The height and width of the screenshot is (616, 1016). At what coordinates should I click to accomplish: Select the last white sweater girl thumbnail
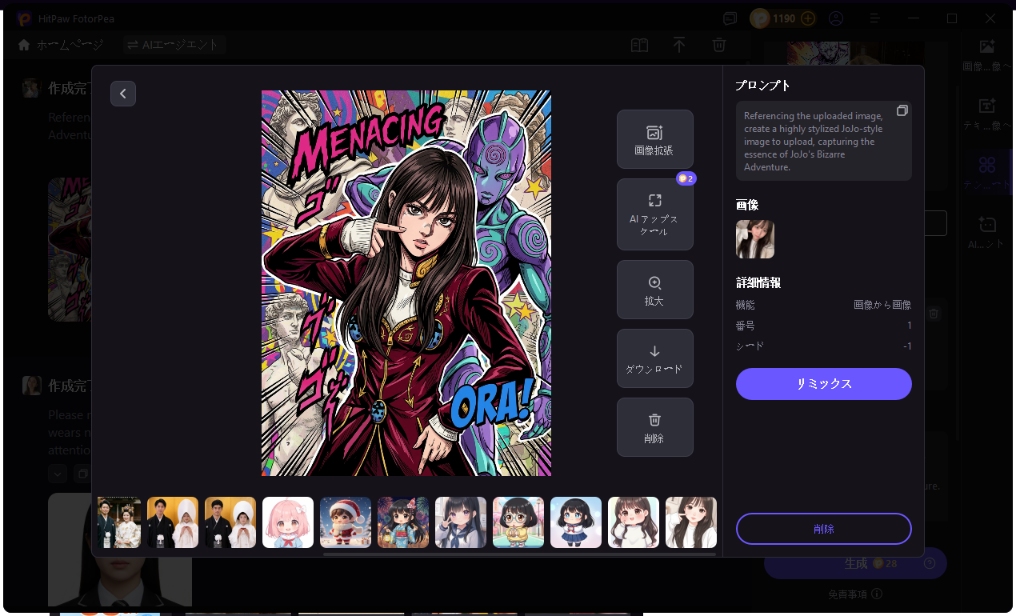691,522
